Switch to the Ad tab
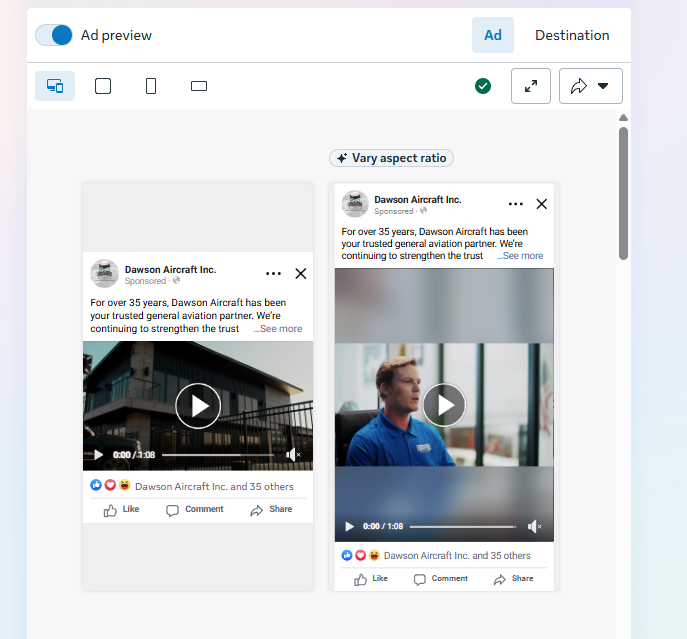Image resolution: width=687 pixels, height=639 pixels. [492, 35]
